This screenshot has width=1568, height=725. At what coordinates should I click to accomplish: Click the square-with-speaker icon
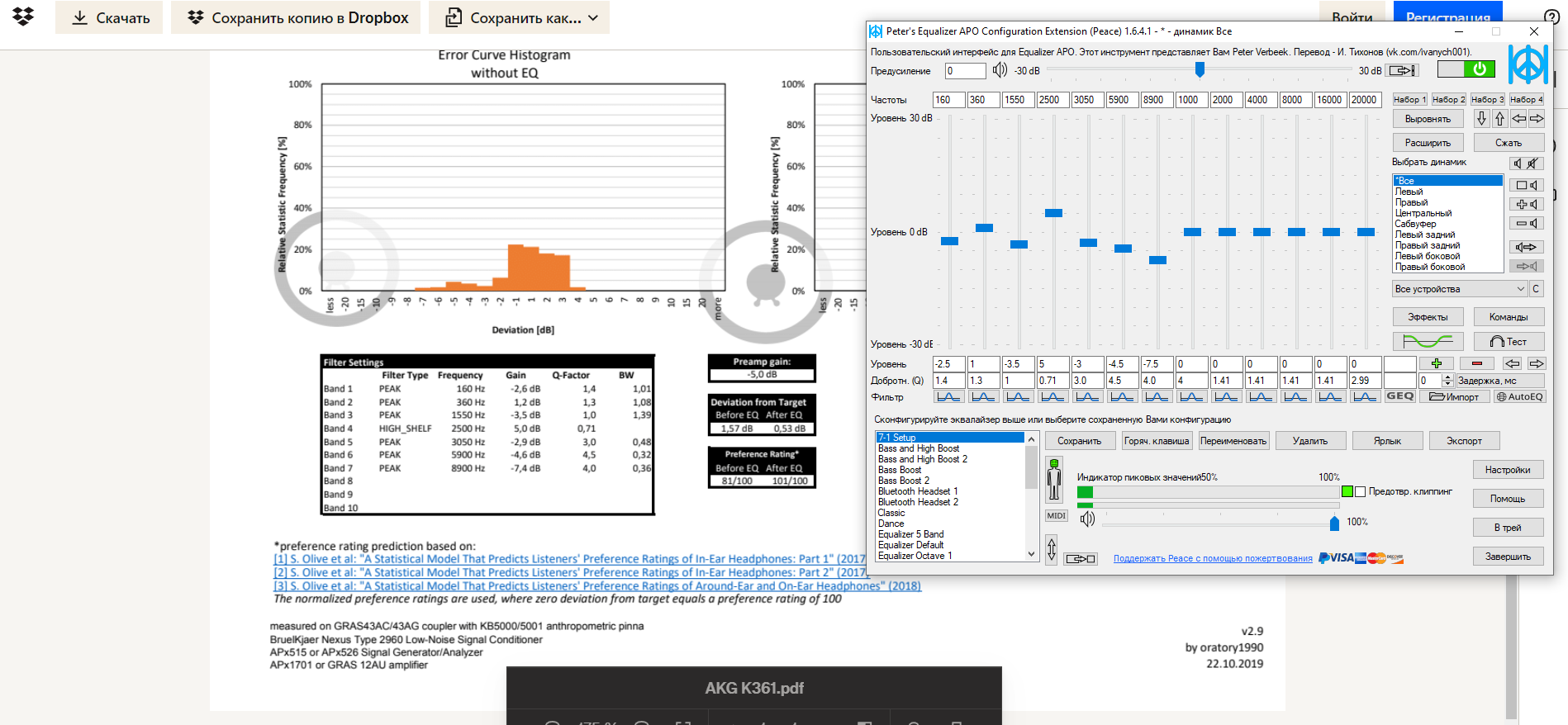pos(1527,185)
